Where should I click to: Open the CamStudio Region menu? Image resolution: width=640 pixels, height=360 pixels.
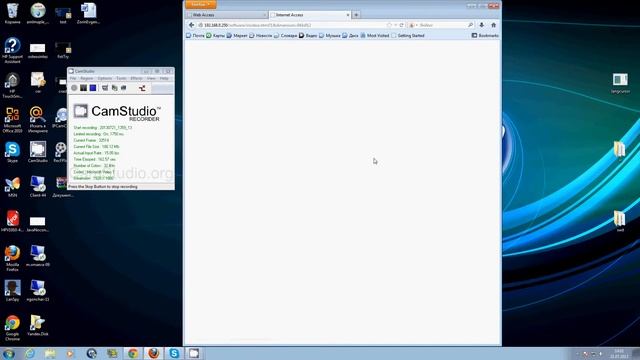(x=87, y=78)
